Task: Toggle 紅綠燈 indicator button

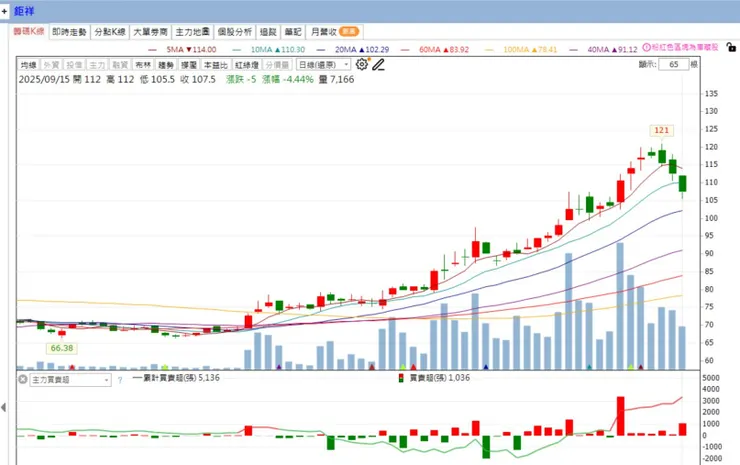Action: [x=247, y=65]
